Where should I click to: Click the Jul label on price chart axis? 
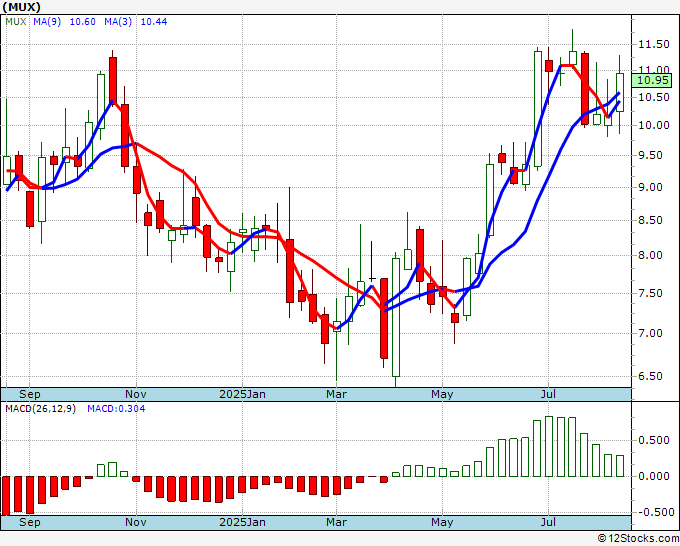coord(549,394)
